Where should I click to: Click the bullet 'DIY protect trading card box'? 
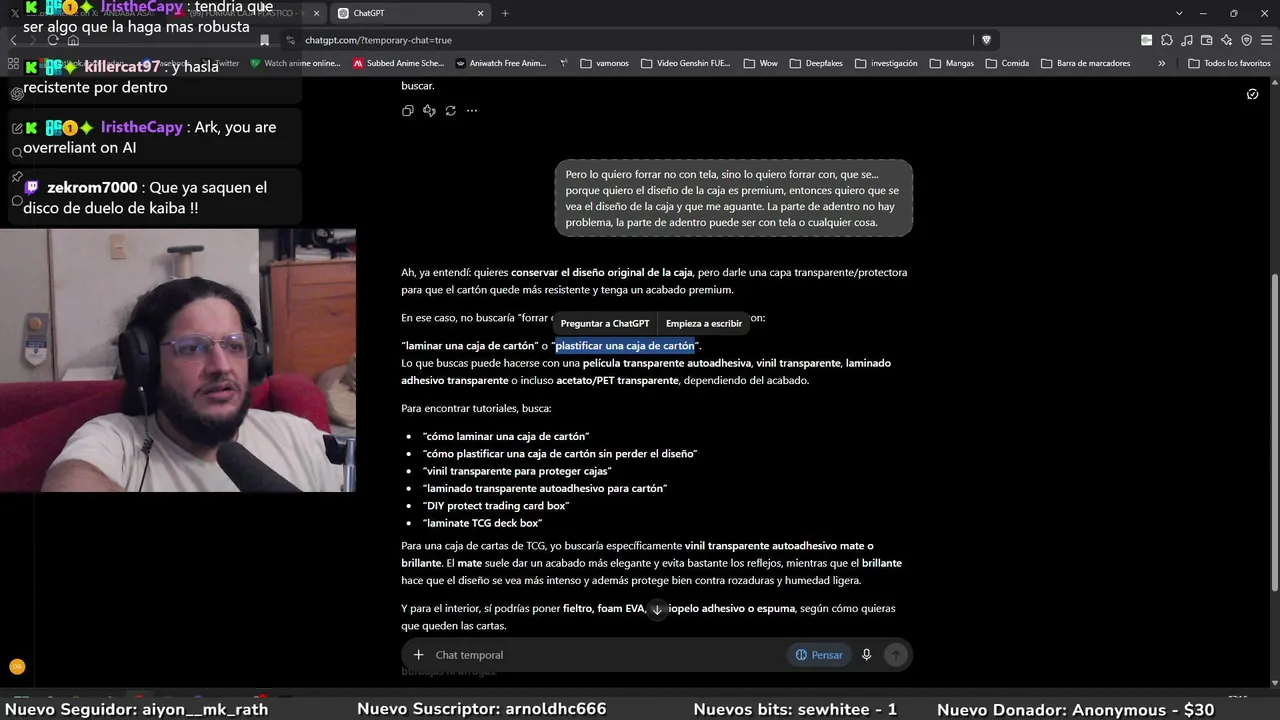pos(496,506)
